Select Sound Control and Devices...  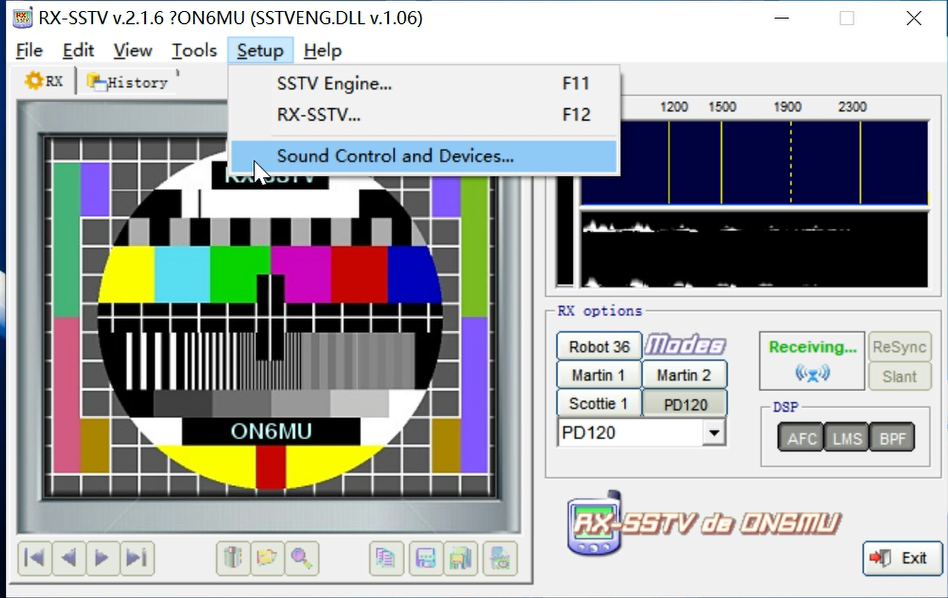(x=424, y=156)
